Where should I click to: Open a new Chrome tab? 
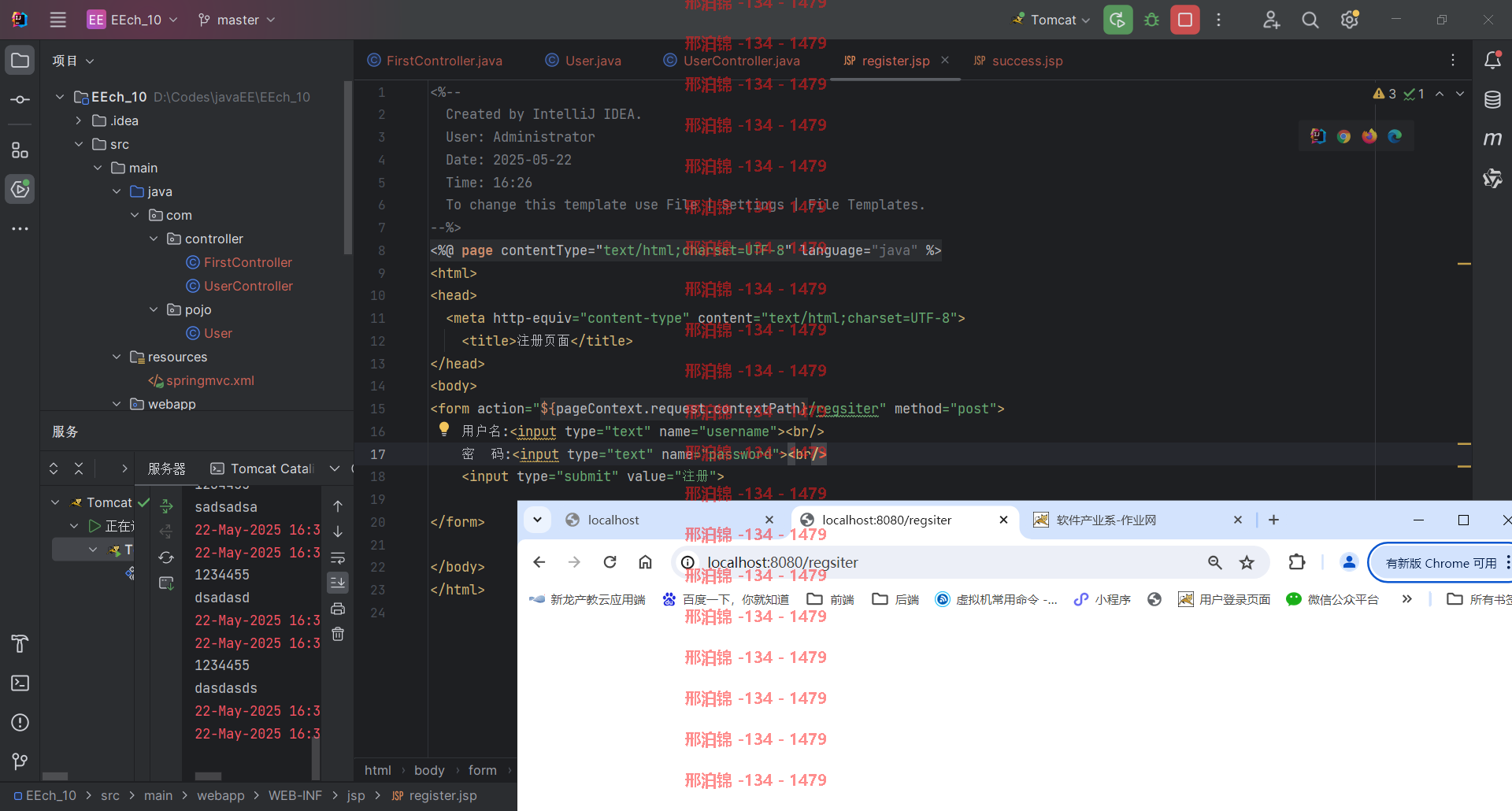(1273, 520)
